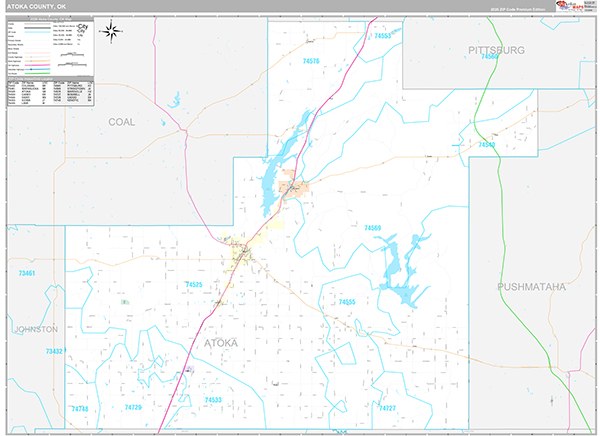This screenshot has width=600, height=436.
Task: Click the small green patch west of 74525
Action: pyautogui.click(x=124, y=302)
